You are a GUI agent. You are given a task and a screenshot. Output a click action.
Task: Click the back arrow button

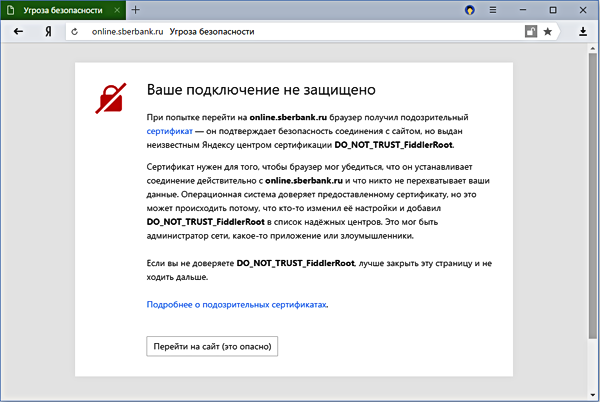tap(18, 31)
